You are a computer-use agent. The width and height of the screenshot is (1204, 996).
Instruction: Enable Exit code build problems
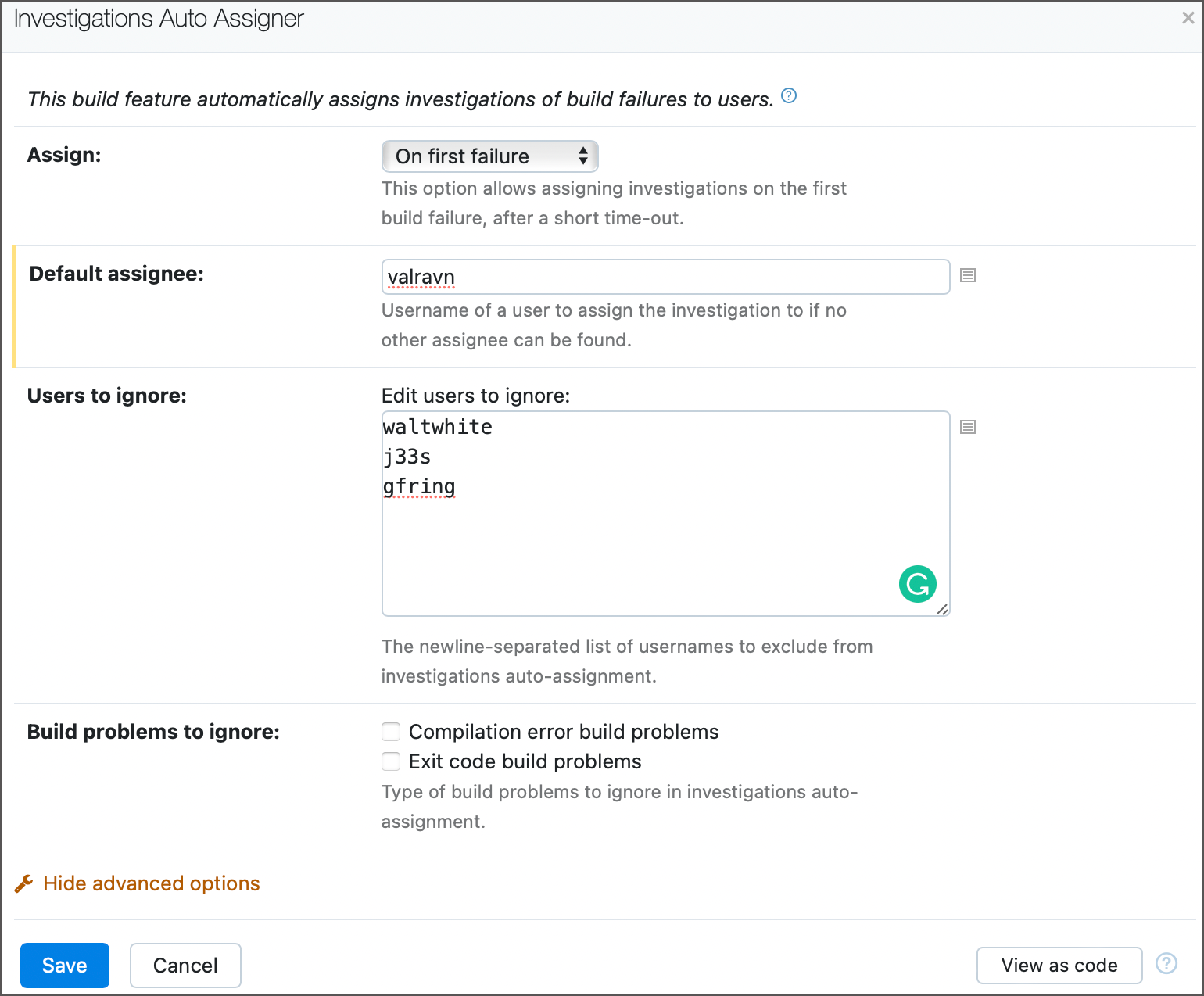point(391,761)
